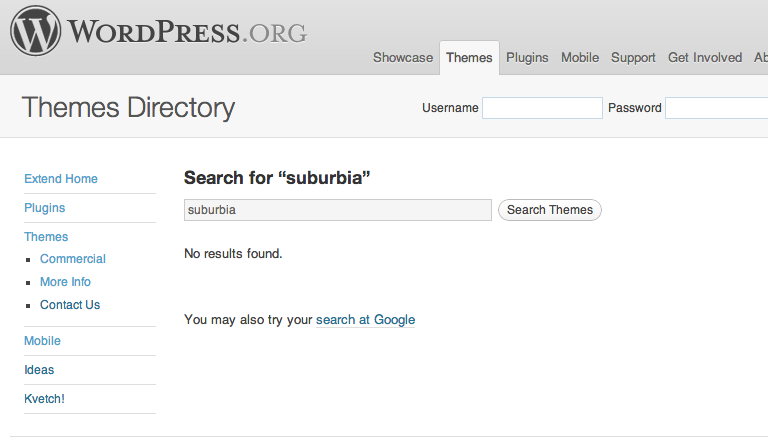Viewport: 768px width, 440px height.
Task: Open the Get Involved tab
Action: click(x=705, y=58)
